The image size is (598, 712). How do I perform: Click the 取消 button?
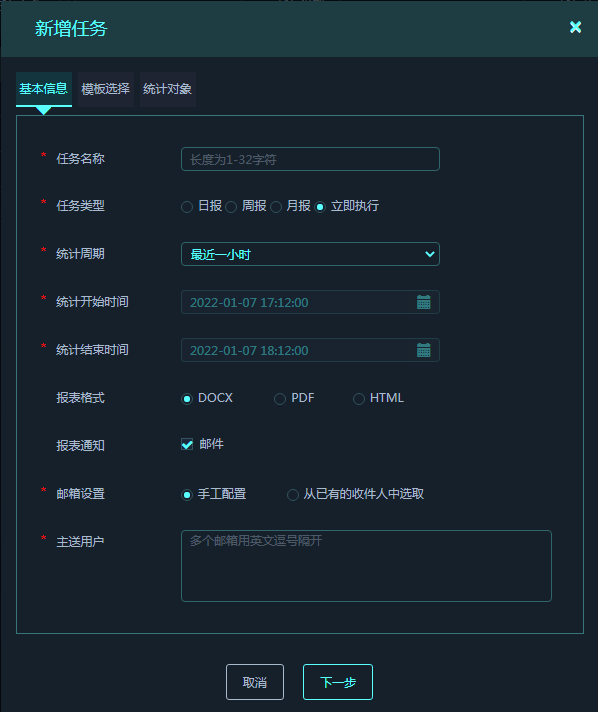click(255, 682)
